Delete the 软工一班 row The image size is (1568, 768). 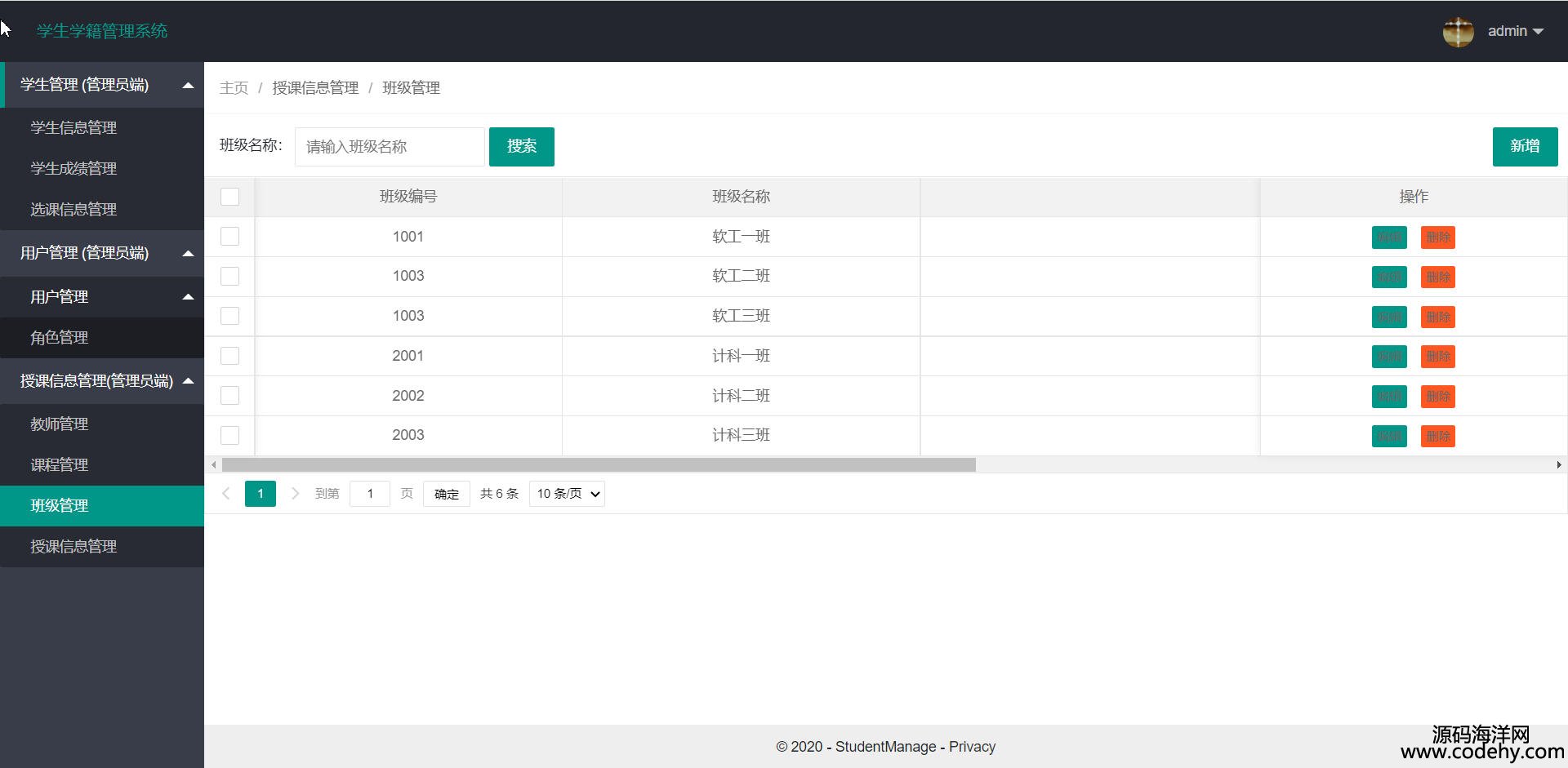click(1438, 238)
